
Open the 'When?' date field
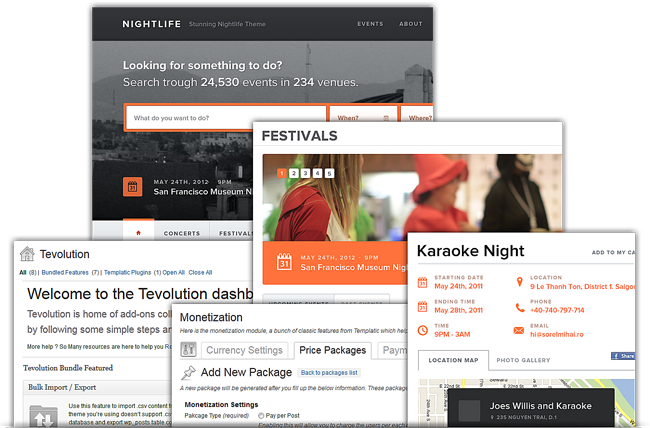363,114
